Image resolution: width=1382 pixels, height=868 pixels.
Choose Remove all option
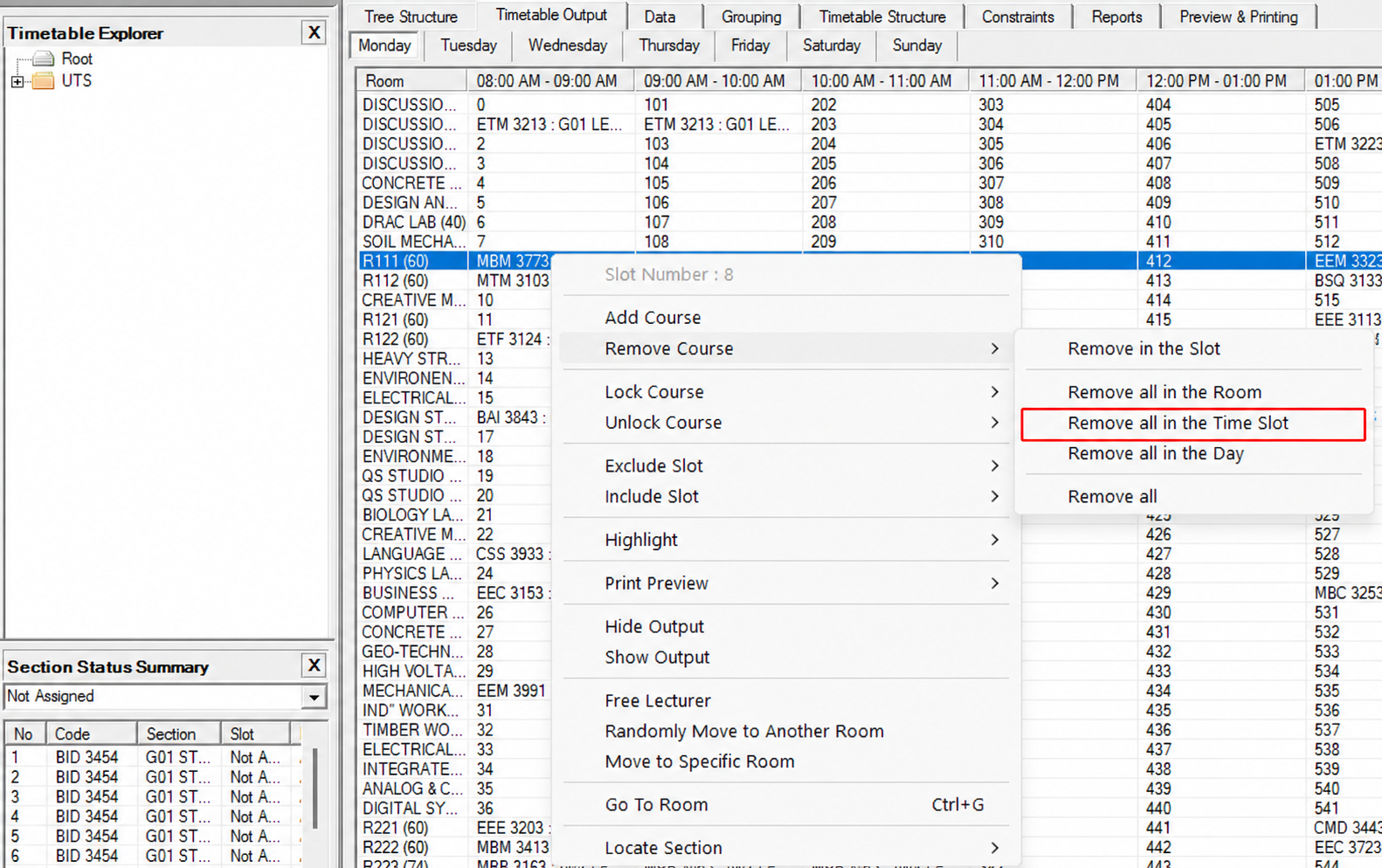pyautogui.click(x=1192, y=497)
